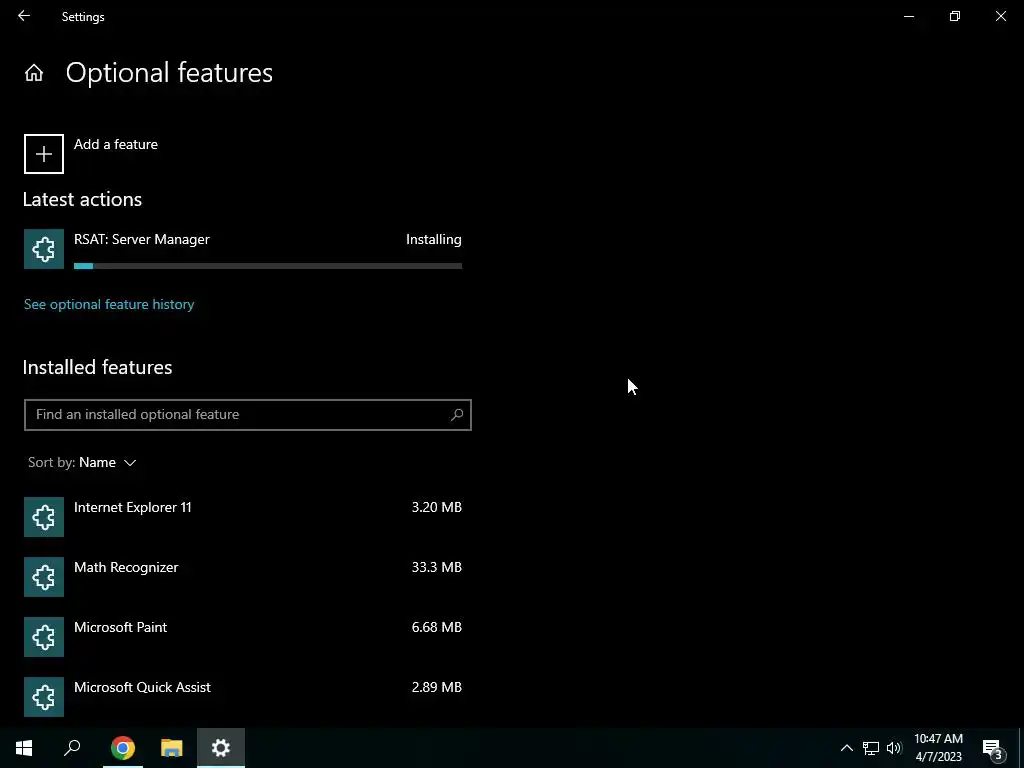Screen dimensions: 1024x768
Task: Close the Settings window
Action: point(1000,16)
